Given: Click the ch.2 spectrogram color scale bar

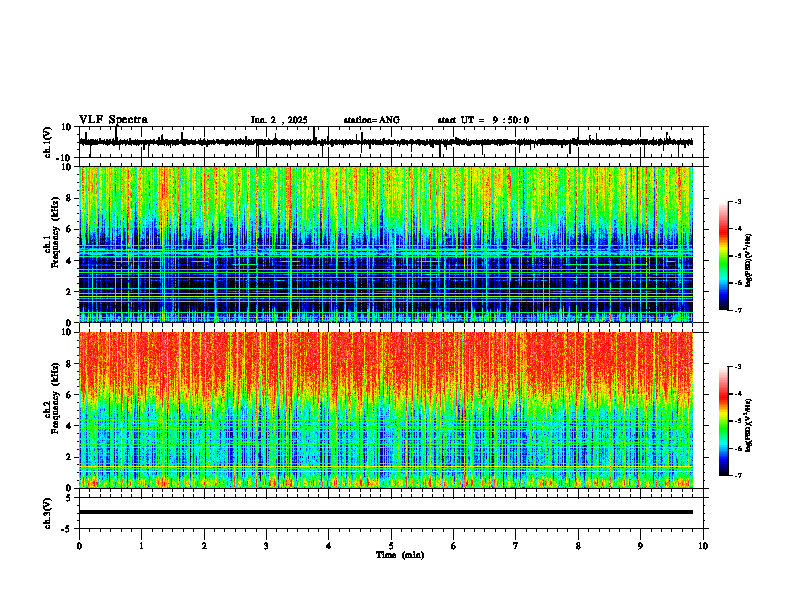Looking at the screenshot, I should pyautogui.click(x=723, y=421).
